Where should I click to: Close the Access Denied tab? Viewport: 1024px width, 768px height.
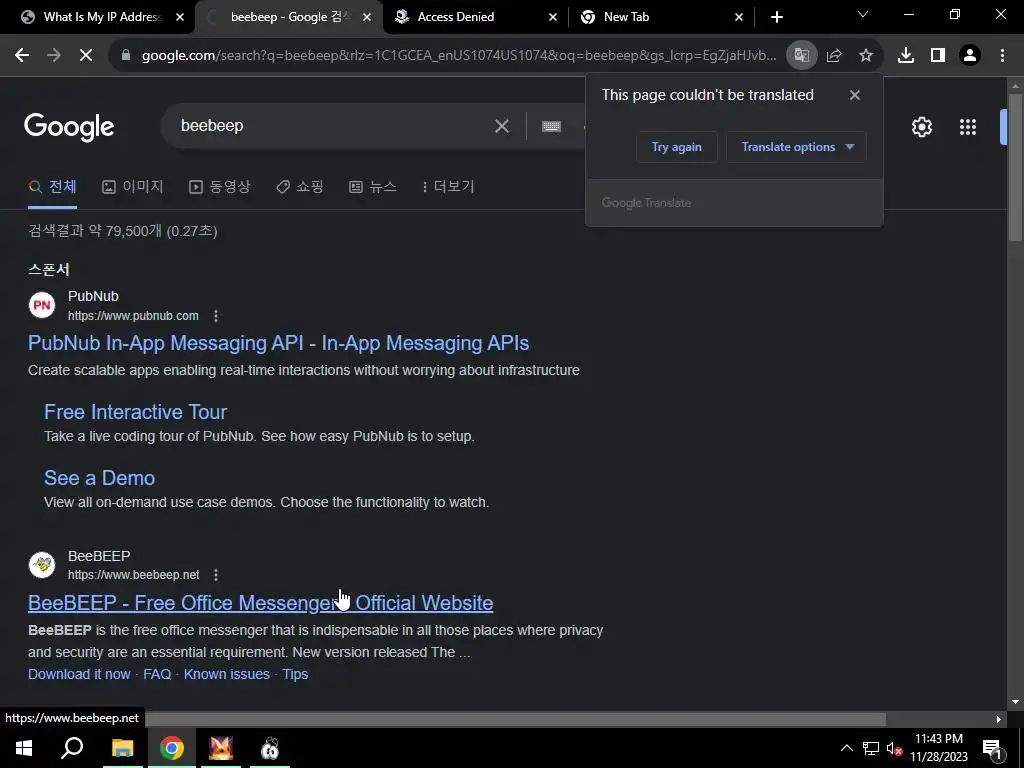552,18
